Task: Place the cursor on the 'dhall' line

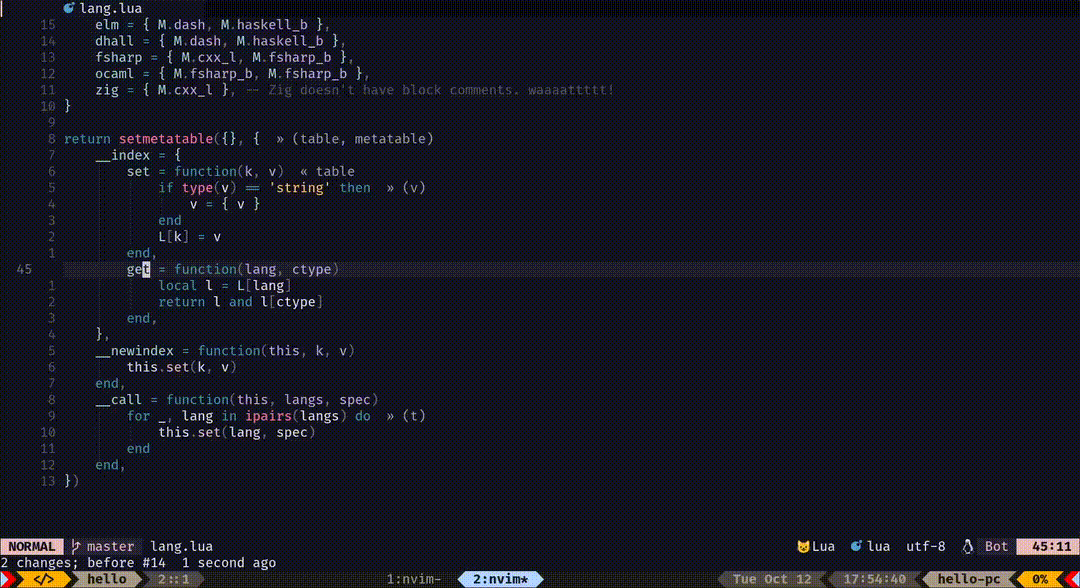Action: pyautogui.click(x=220, y=41)
